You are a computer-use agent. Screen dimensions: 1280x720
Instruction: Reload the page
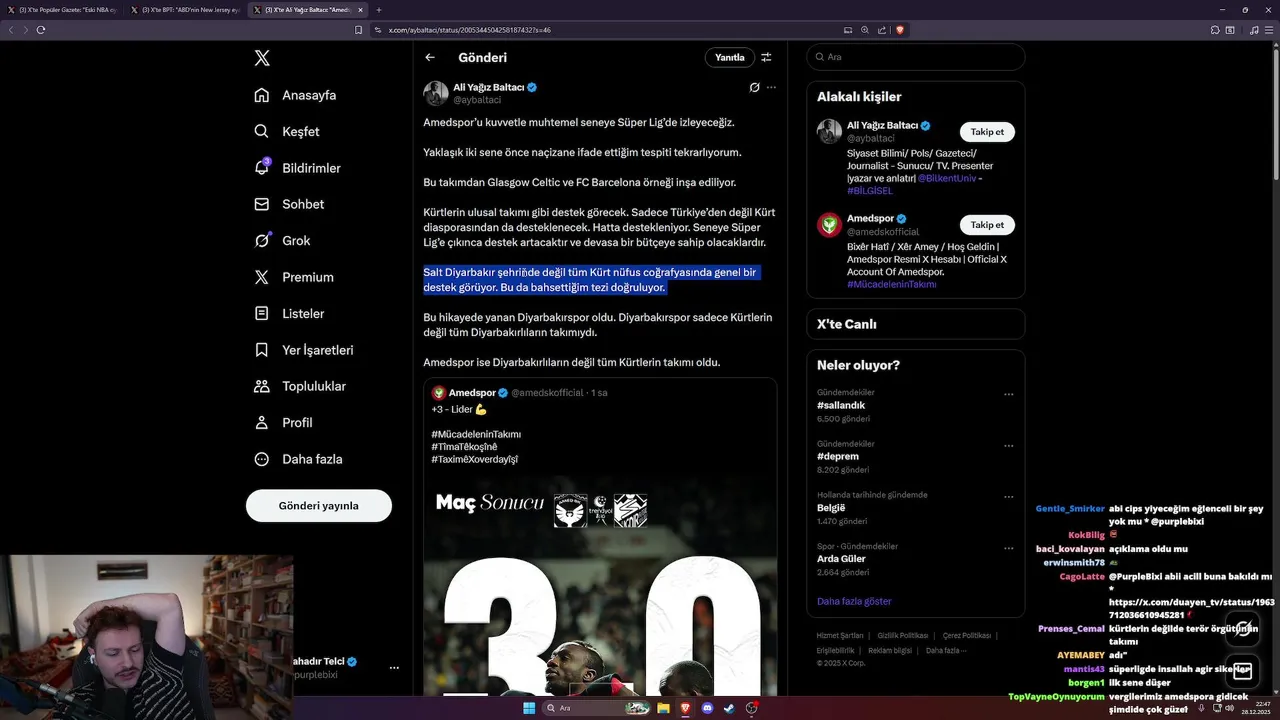(41, 30)
